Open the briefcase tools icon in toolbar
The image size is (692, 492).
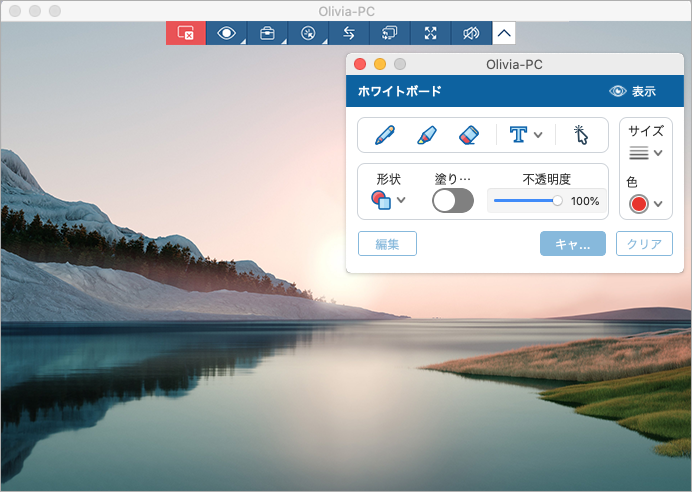[x=267, y=33]
